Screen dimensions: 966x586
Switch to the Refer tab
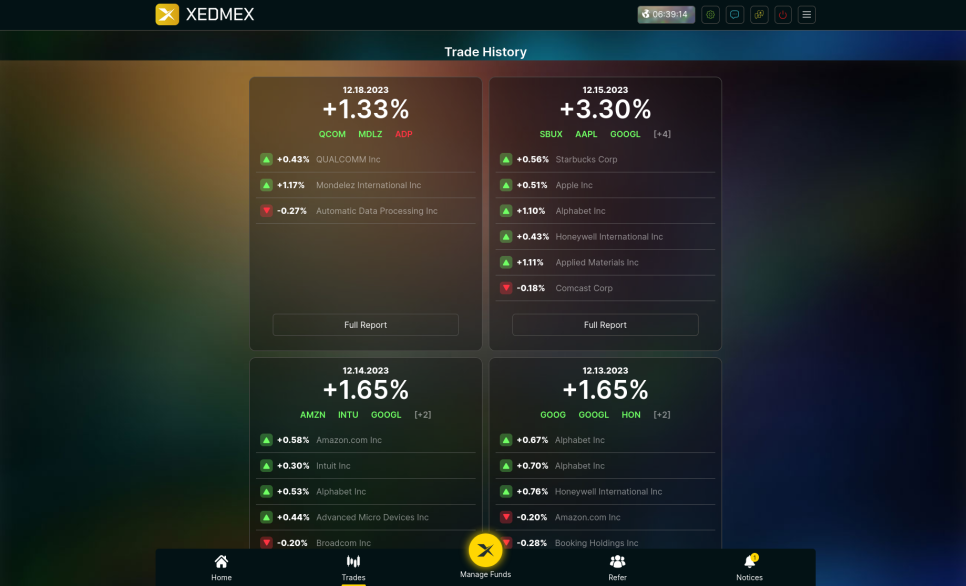pyautogui.click(x=617, y=568)
